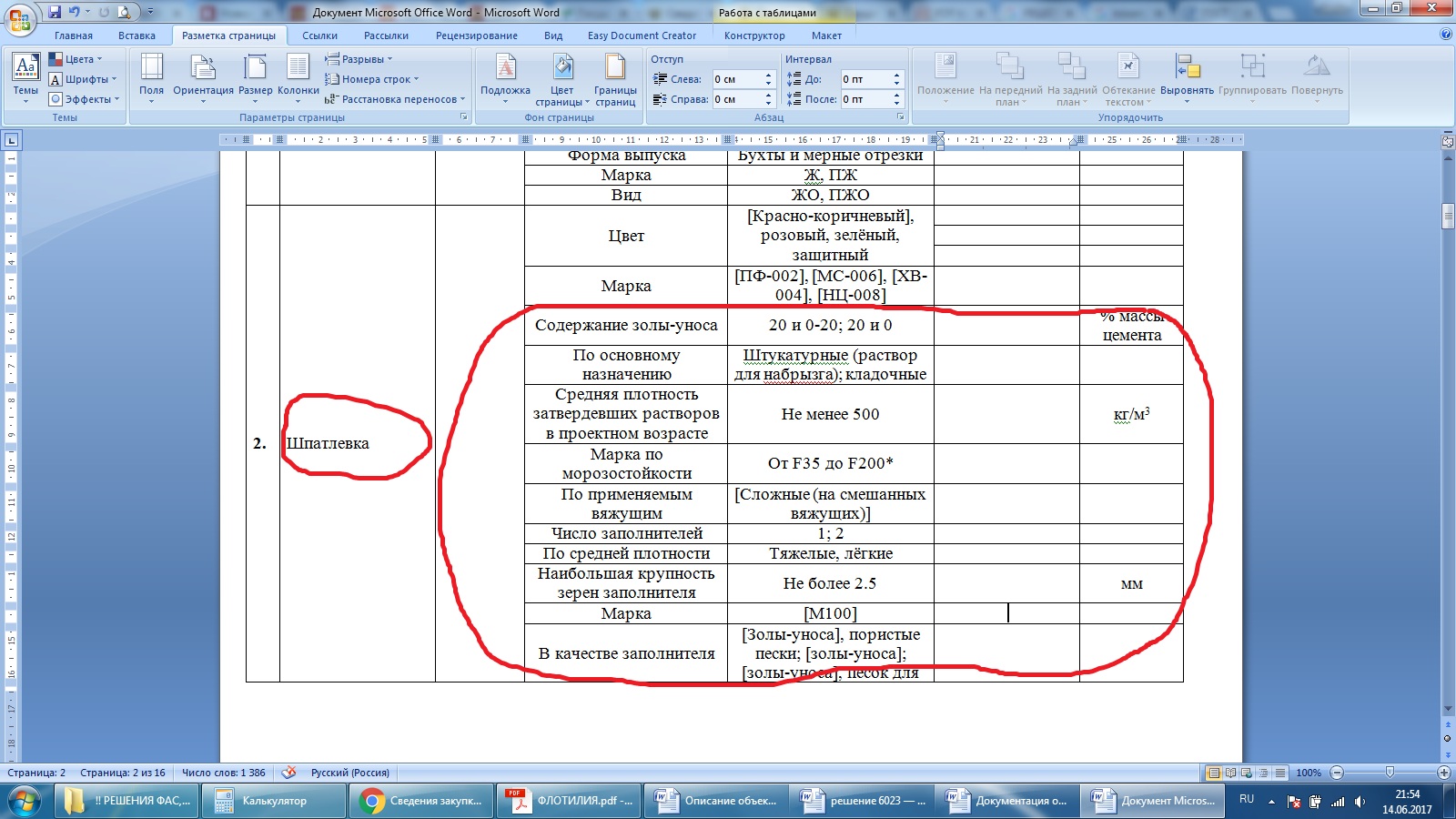Click the Темы themes icon
The image size is (1456, 819).
(25, 75)
